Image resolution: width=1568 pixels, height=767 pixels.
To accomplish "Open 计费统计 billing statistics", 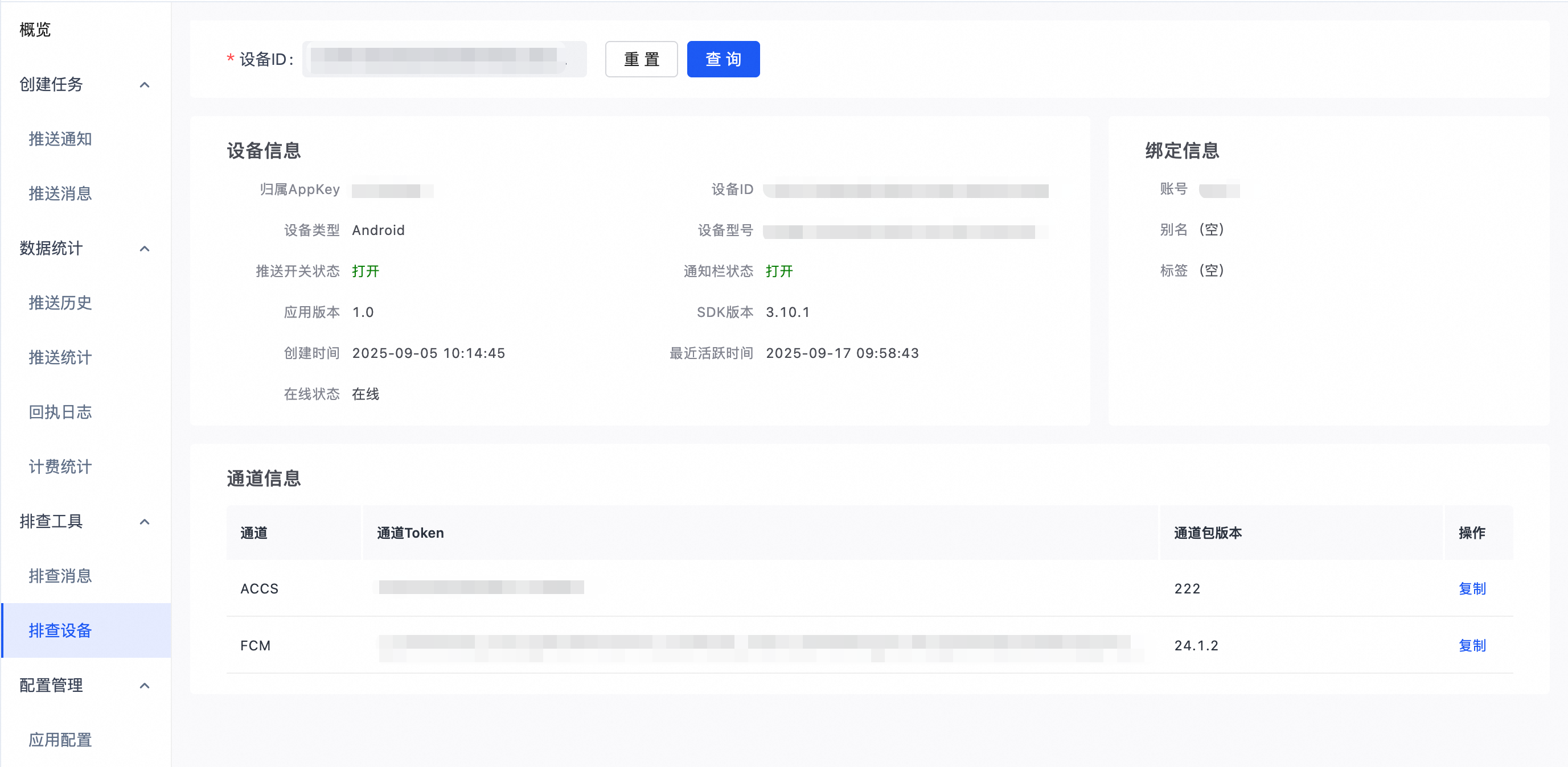I will coord(60,467).
